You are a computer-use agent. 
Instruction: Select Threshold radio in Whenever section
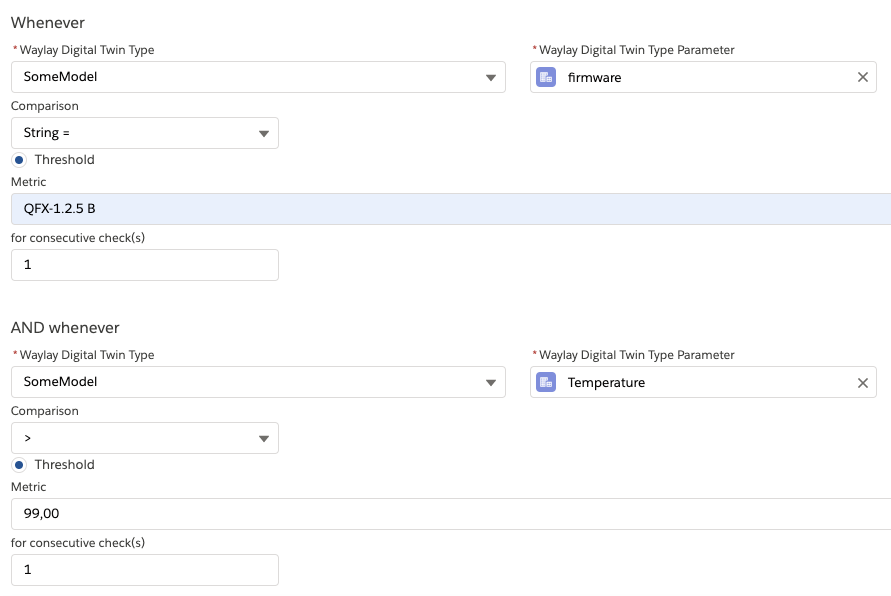(x=19, y=160)
